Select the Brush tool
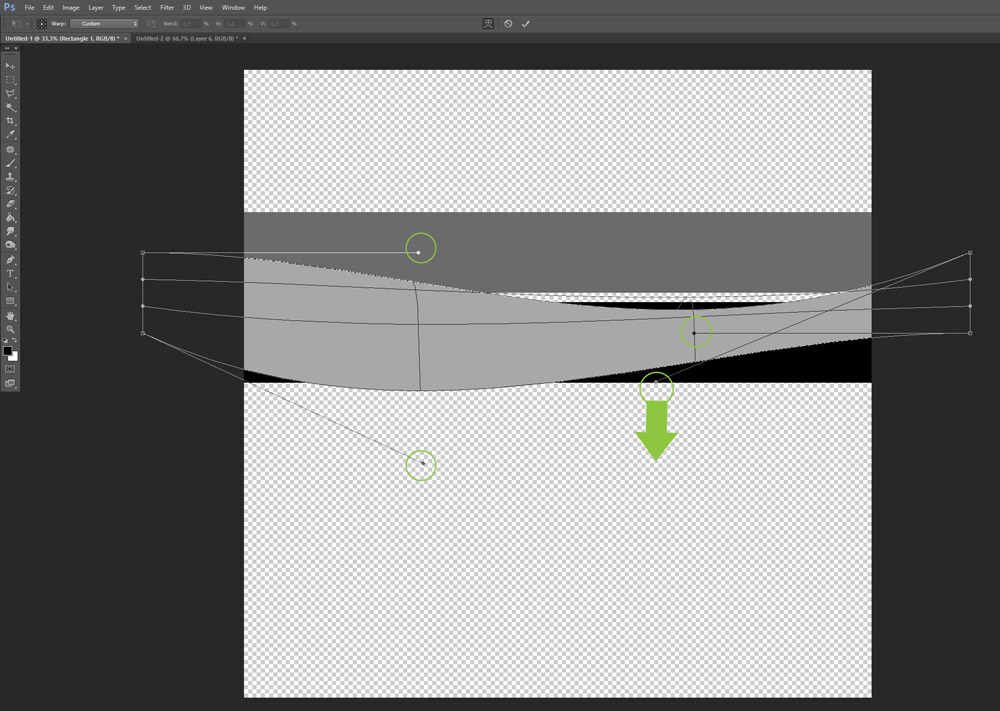1000x711 pixels. [x=11, y=163]
